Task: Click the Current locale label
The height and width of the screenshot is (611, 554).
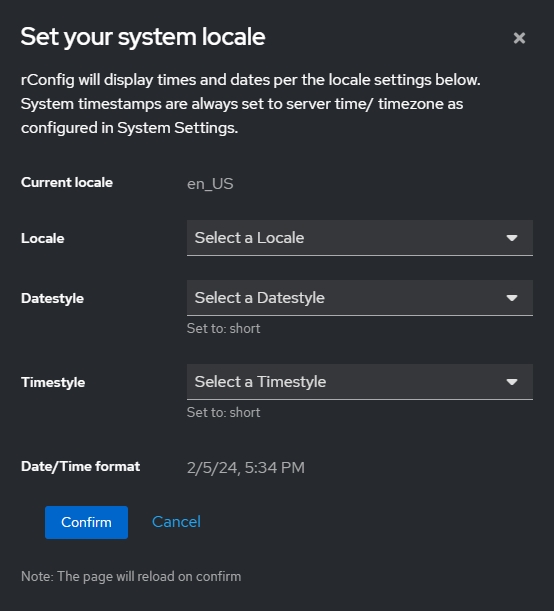Action: click(x=67, y=182)
